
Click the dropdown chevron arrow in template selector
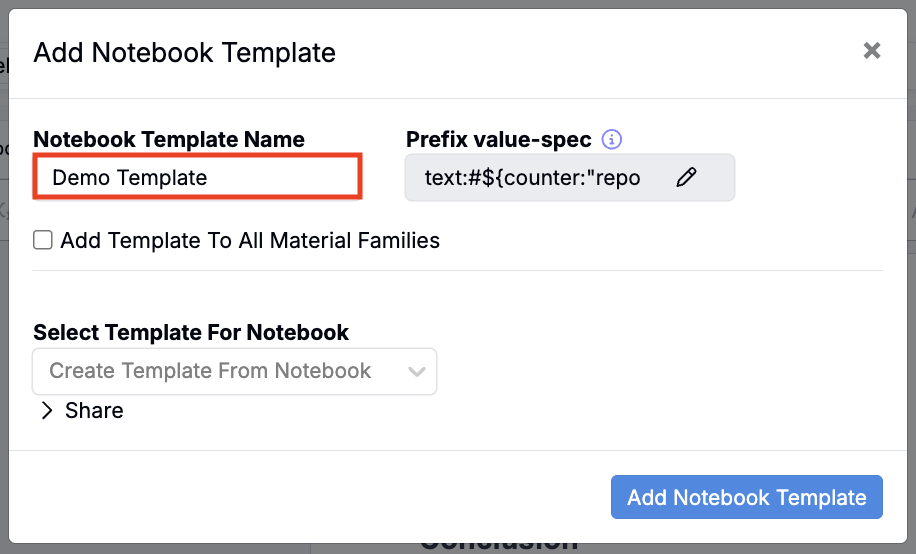point(417,372)
